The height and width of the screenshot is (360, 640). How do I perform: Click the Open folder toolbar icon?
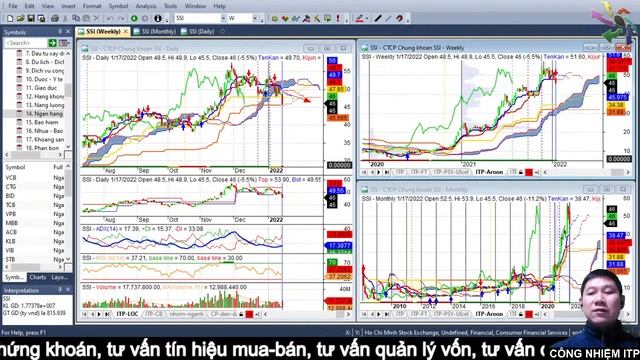[x=20, y=18]
